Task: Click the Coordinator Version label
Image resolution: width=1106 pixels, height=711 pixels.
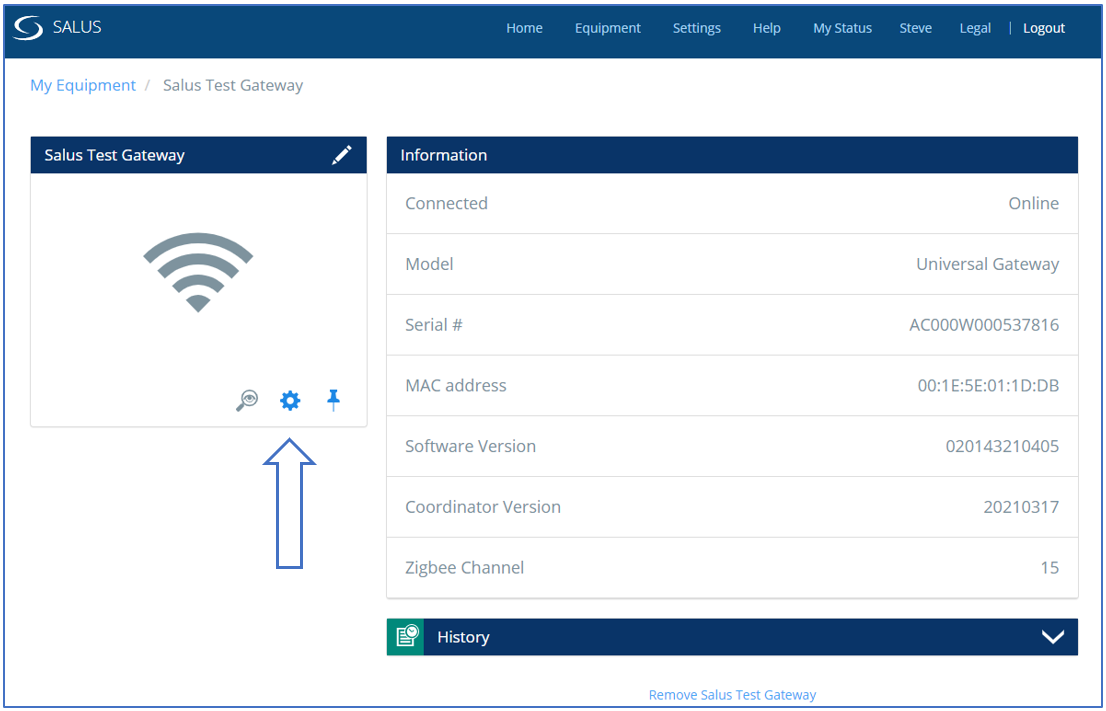Action: (482, 506)
